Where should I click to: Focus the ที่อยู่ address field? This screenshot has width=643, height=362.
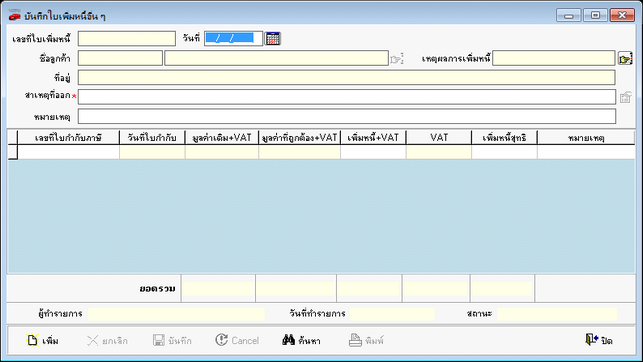[347, 77]
